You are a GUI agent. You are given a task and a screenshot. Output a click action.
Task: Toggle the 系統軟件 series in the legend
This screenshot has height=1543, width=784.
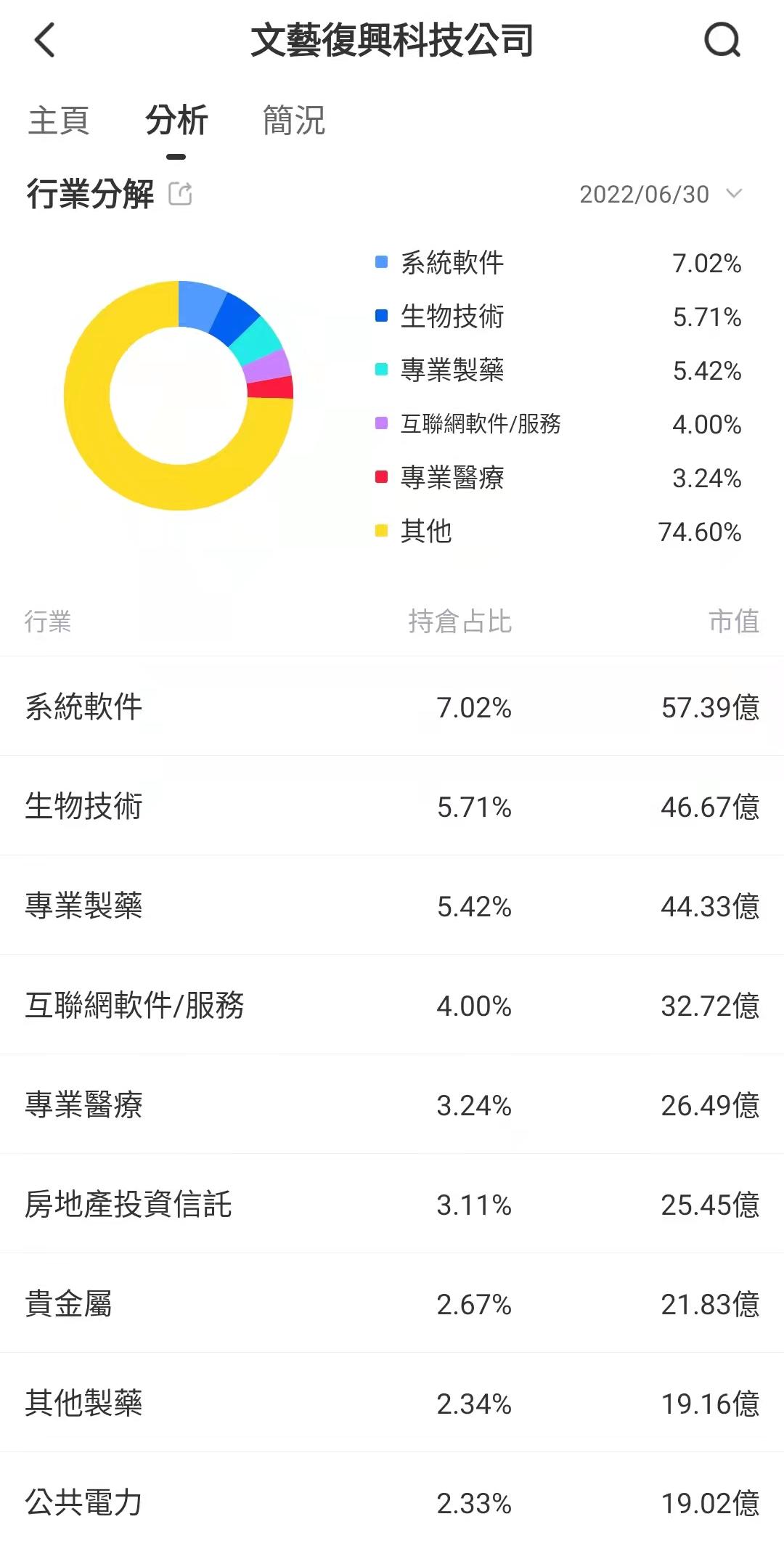pos(450,263)
